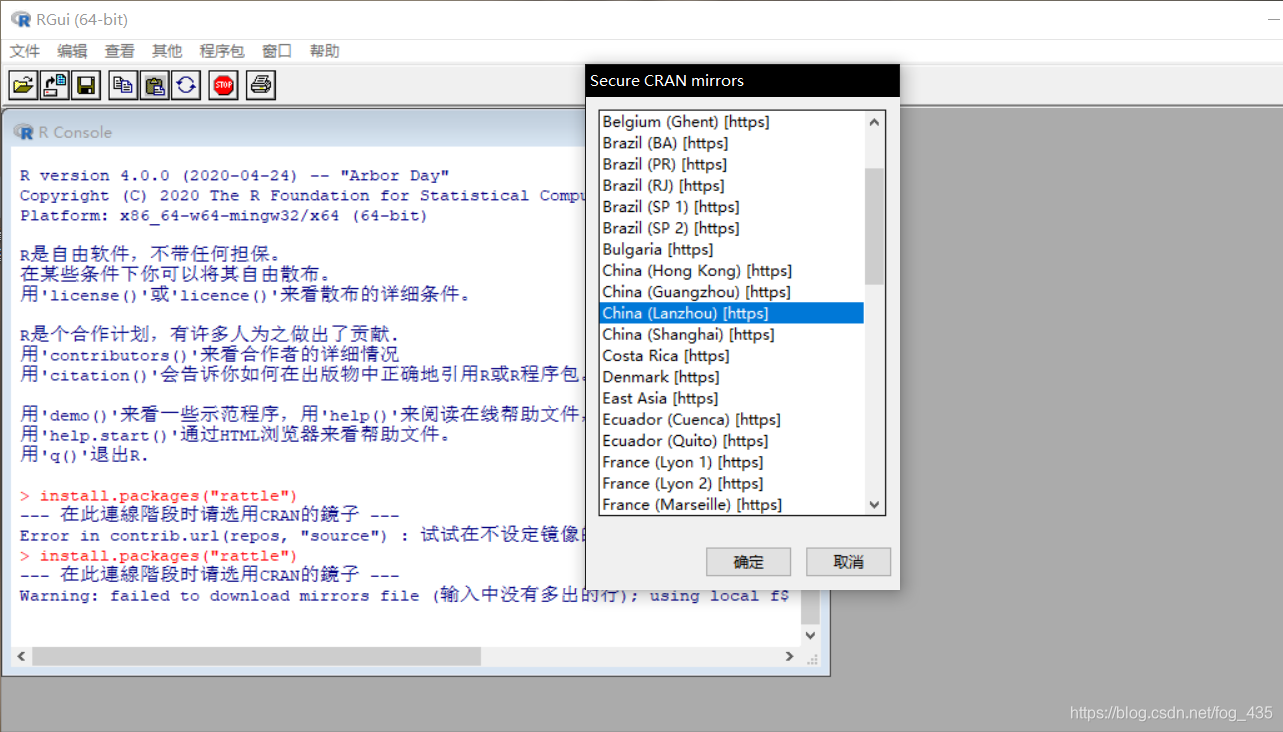Select China (Hong Kong) [https] mirror
Screen dimensions: 1283x732
click(731, 271)
